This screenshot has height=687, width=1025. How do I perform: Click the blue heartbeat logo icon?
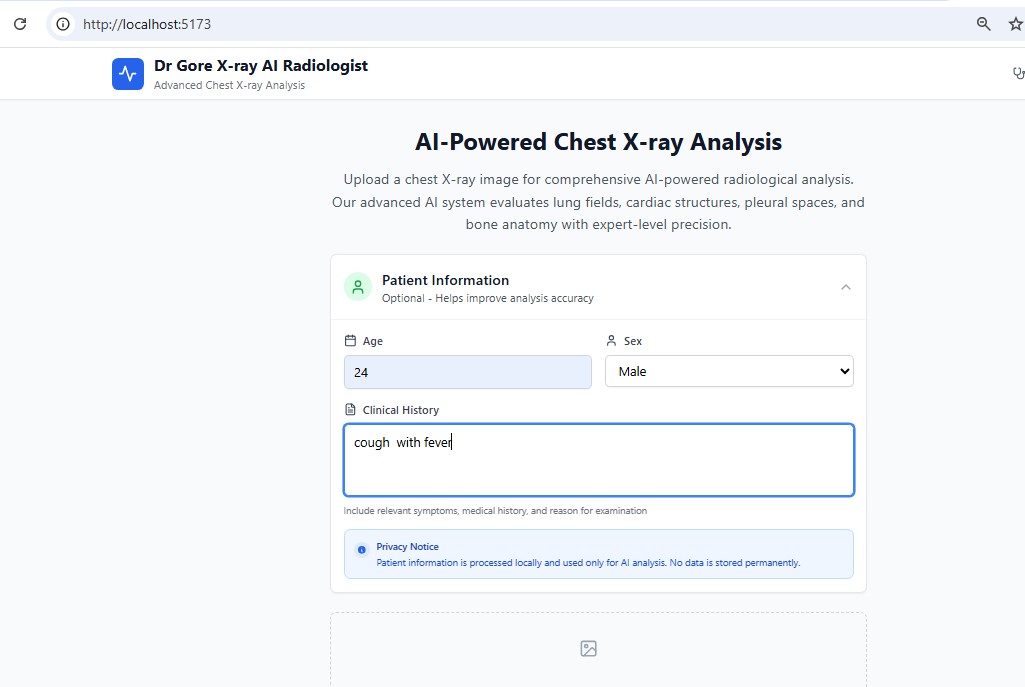point(127,73)
